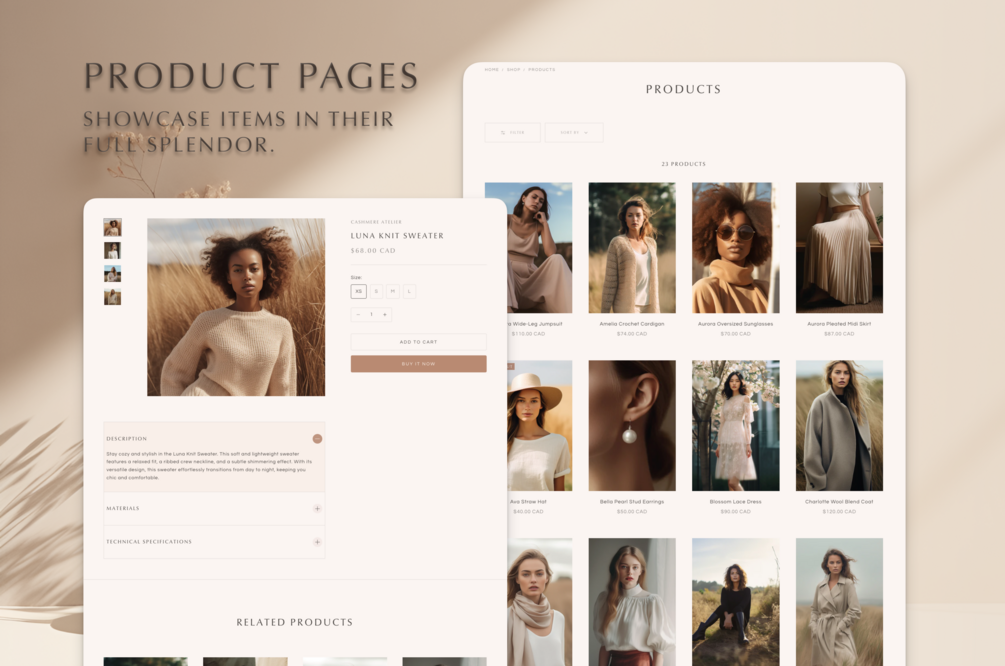
Task: Go to Home in the breadcrumb
Action: tap(492, 69)
